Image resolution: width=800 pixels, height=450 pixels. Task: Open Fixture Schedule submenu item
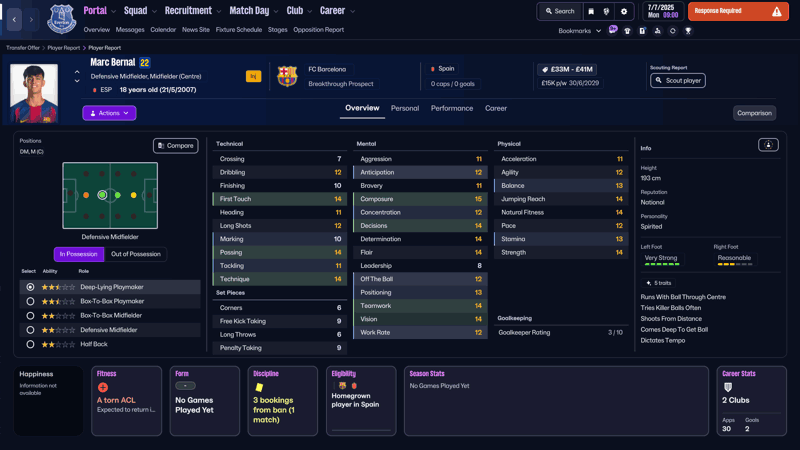[x=239, y=30]
